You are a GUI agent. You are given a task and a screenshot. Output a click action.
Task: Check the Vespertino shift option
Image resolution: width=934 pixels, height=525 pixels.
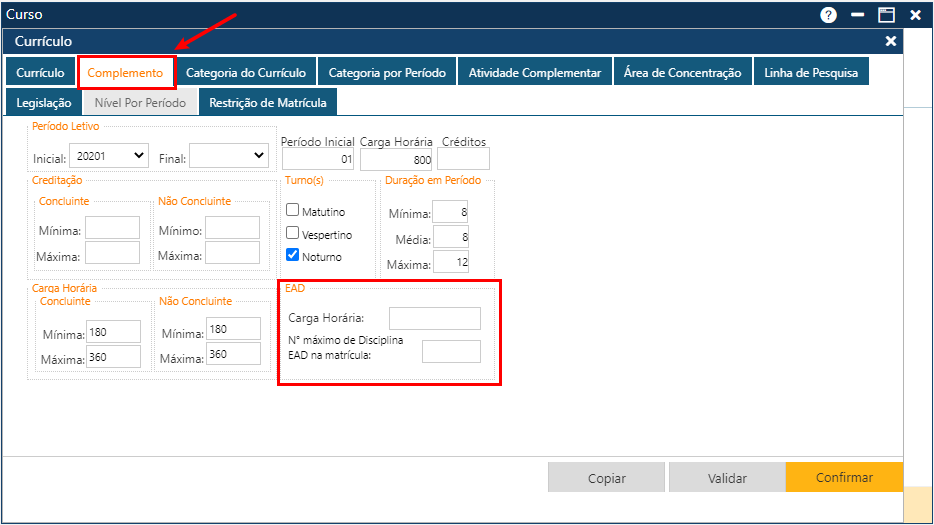[x=293, y=233]
